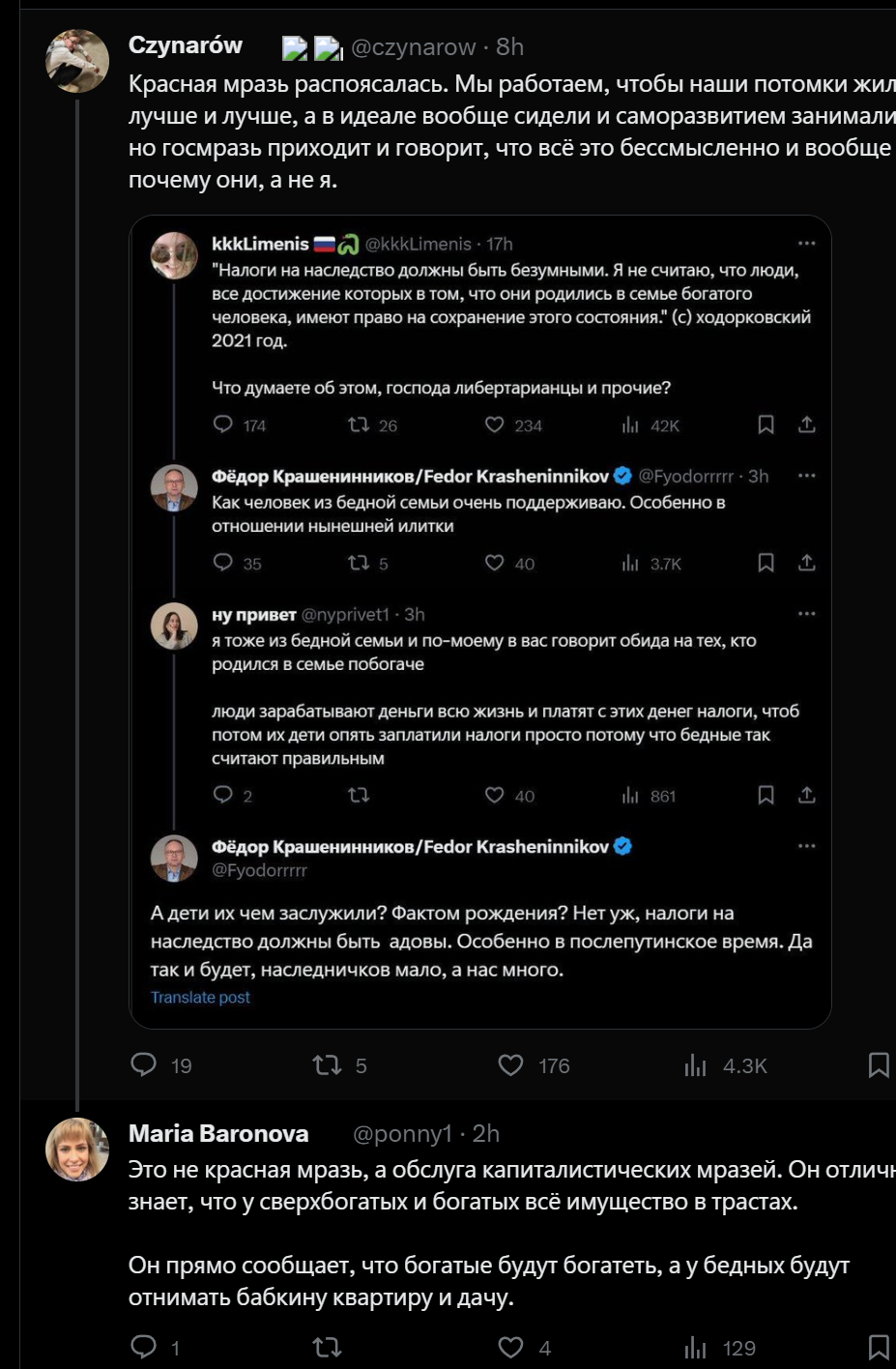Like Maria Baronova's reply
896x1369 pixels.
(x=510, y=1347)
